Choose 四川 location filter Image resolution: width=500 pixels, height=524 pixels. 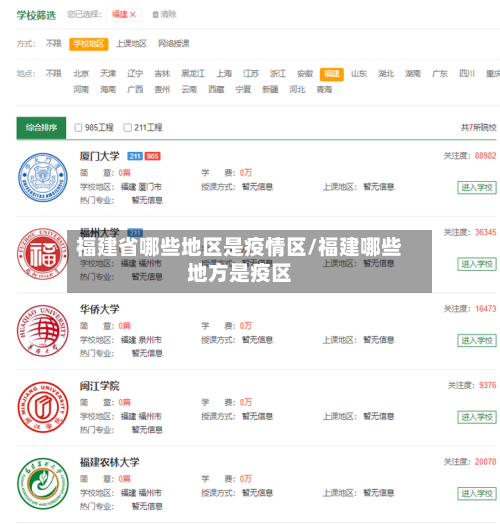467,74
